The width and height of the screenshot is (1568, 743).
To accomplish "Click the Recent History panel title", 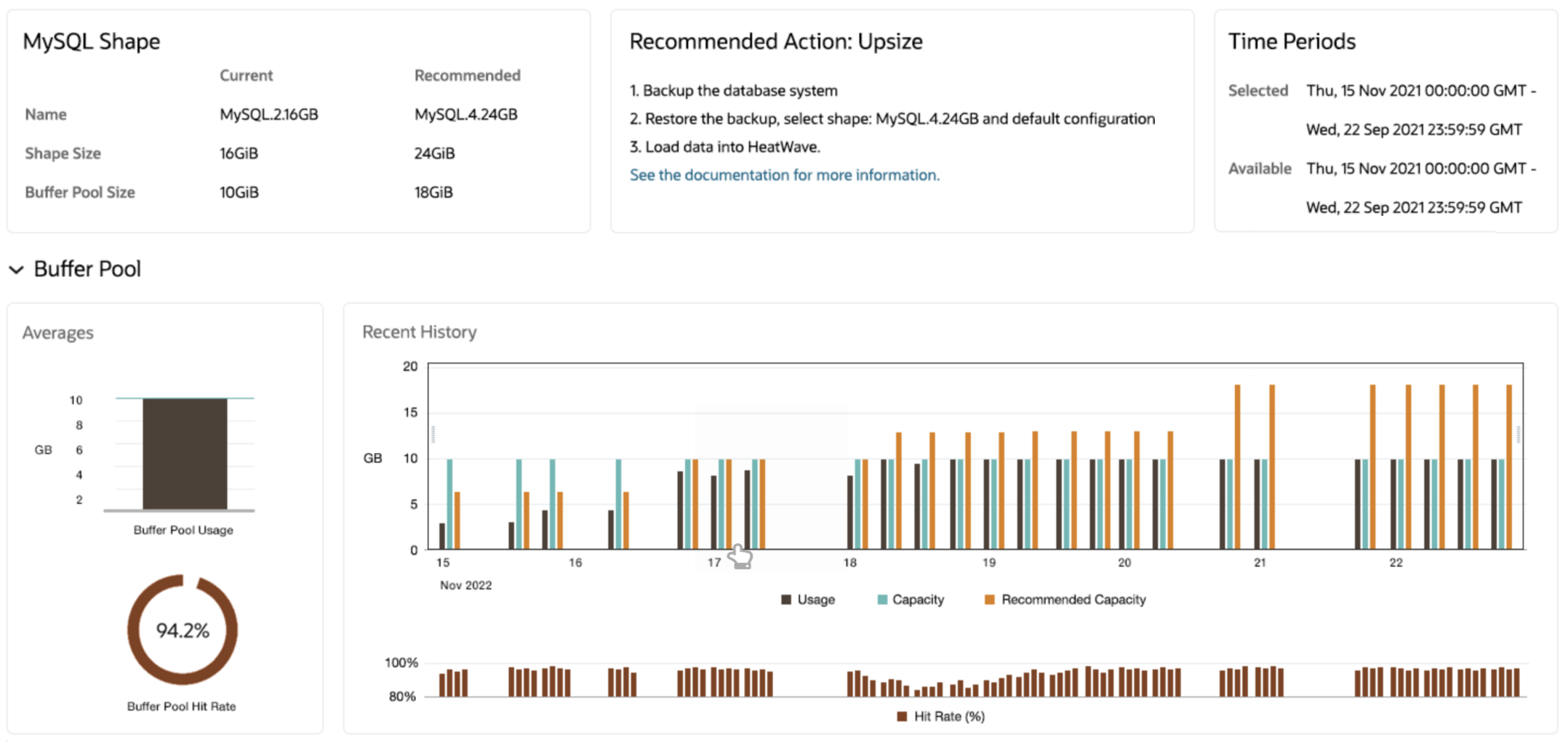I will coord(420,332).
